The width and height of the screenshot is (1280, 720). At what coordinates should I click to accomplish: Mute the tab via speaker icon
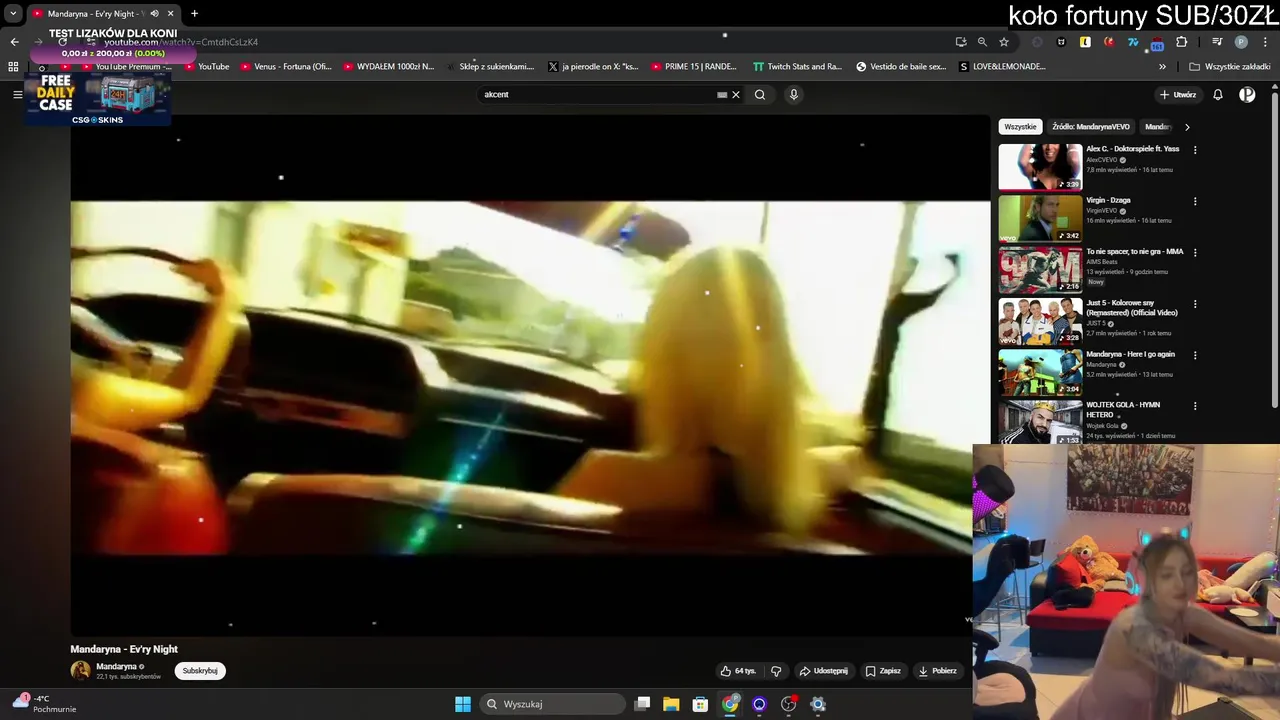154,14
